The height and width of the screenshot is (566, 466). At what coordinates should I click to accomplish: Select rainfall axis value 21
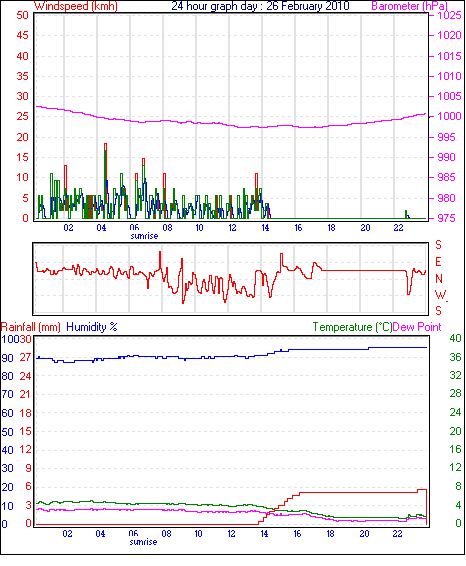click(x=25, y=394)
